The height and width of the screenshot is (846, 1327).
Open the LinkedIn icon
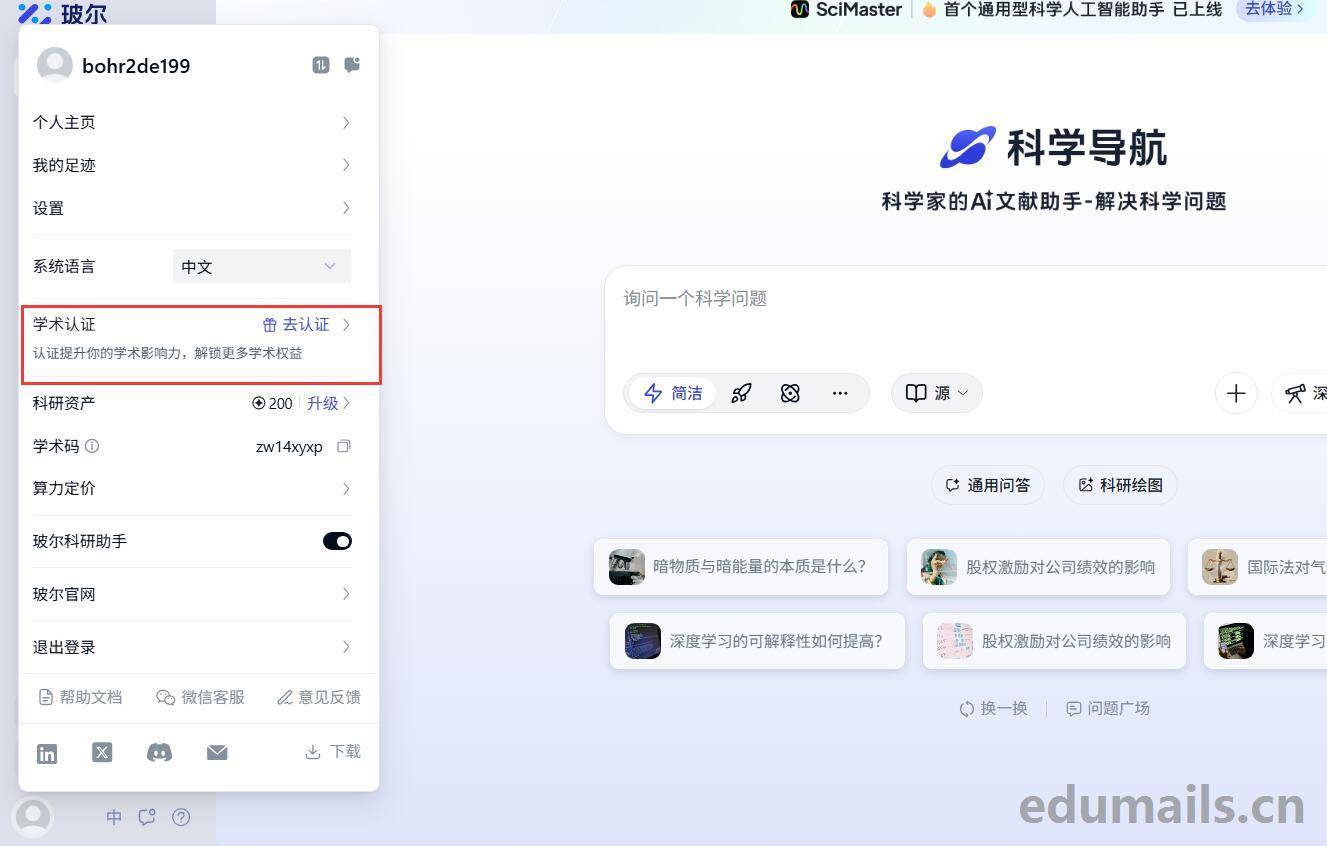(x=47, y=754)
